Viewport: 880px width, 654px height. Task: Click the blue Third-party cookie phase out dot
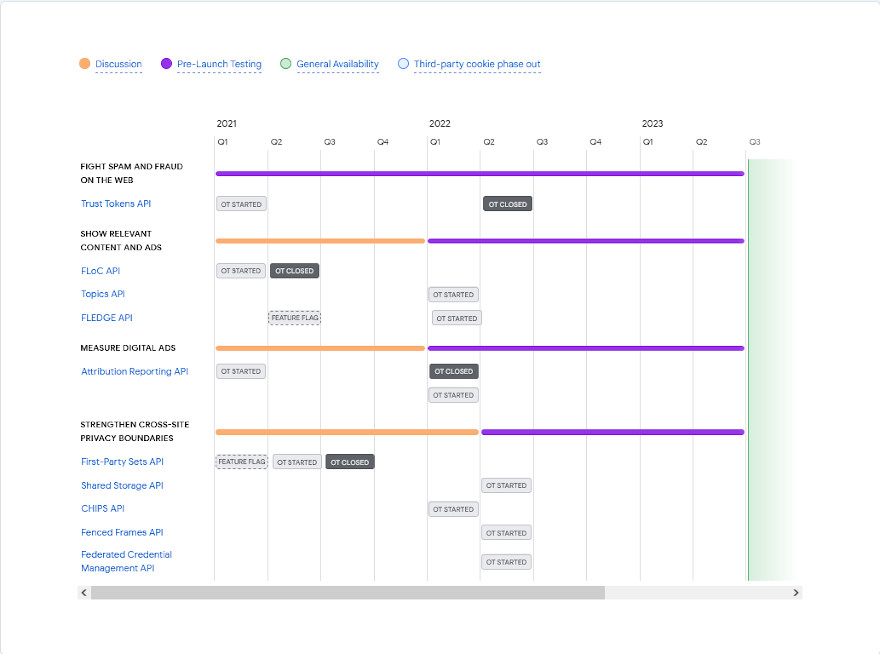tap(403, 64)
